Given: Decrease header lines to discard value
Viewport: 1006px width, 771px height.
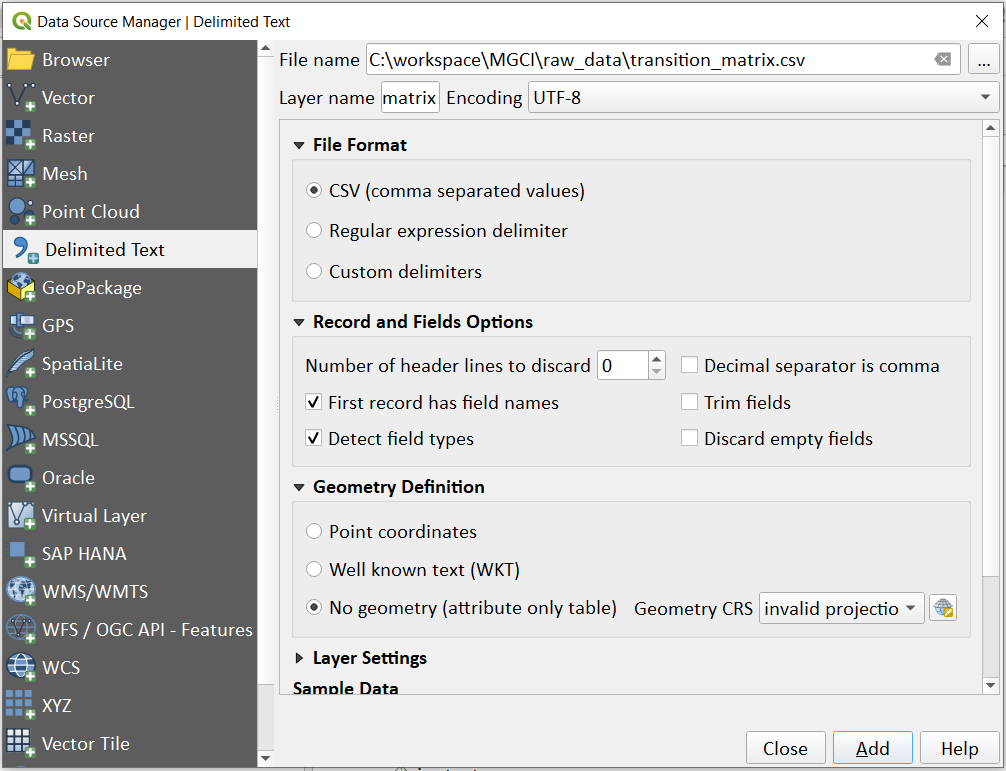Looking at the screenshot, I should click(x=656, y=372).
